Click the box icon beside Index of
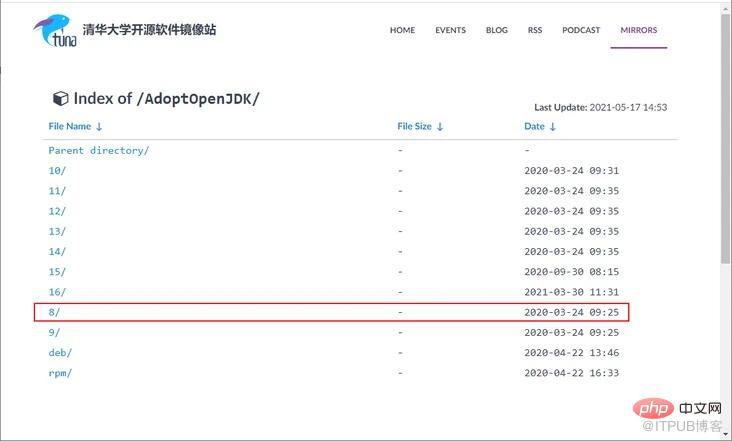 60,98
